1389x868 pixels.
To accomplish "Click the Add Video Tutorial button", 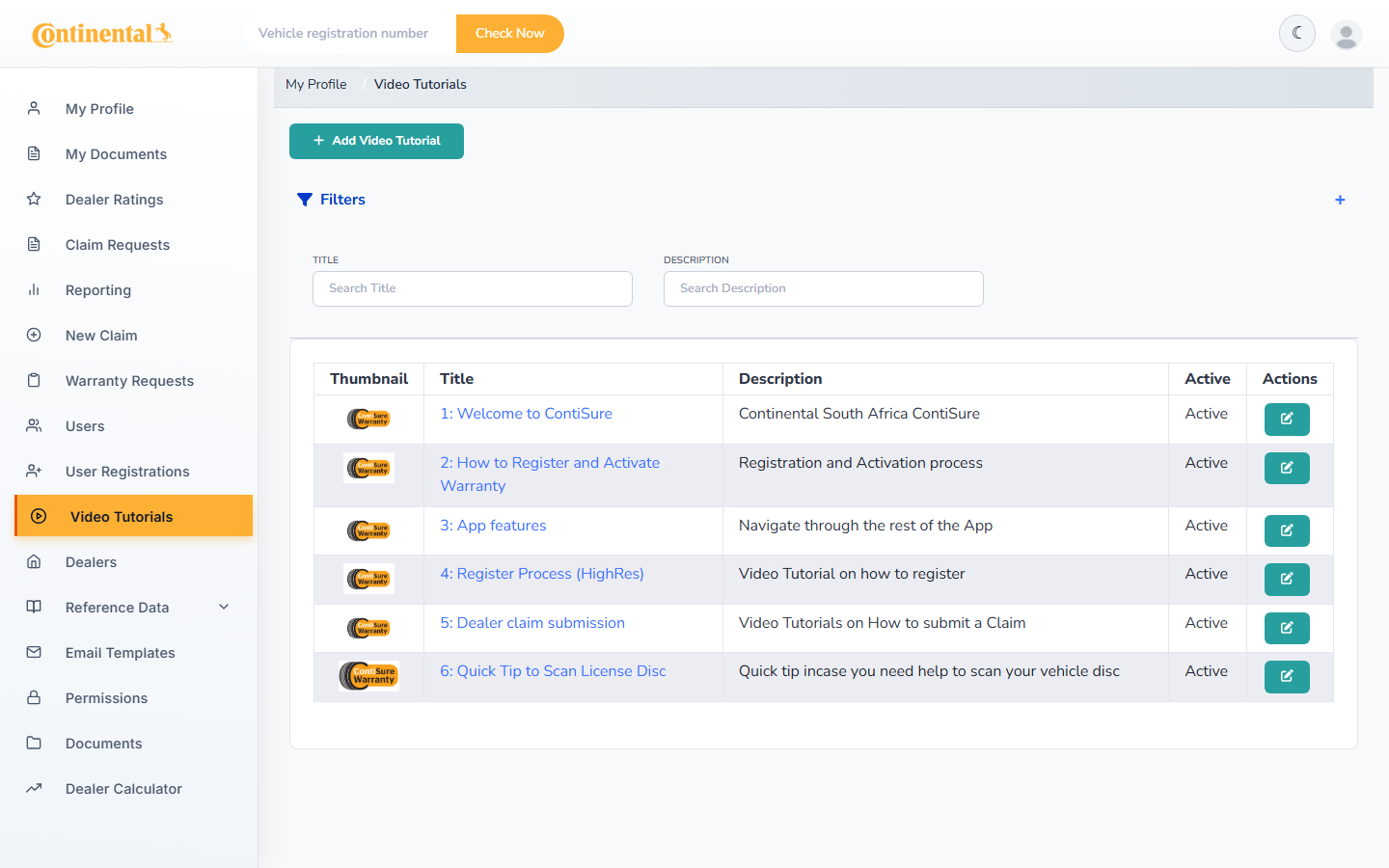I will point(376,141).
